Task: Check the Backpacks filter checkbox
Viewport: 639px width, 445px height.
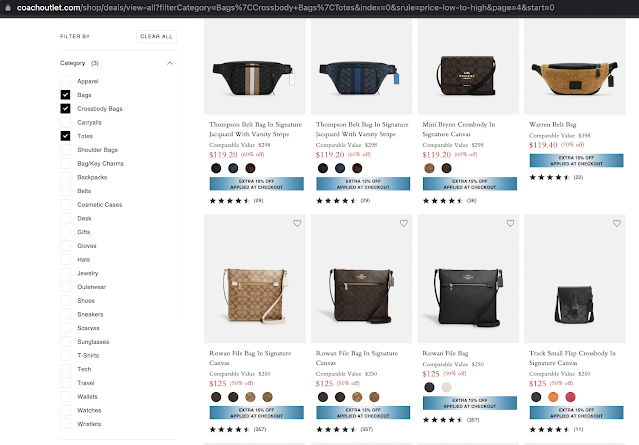Action: [65, 177]
